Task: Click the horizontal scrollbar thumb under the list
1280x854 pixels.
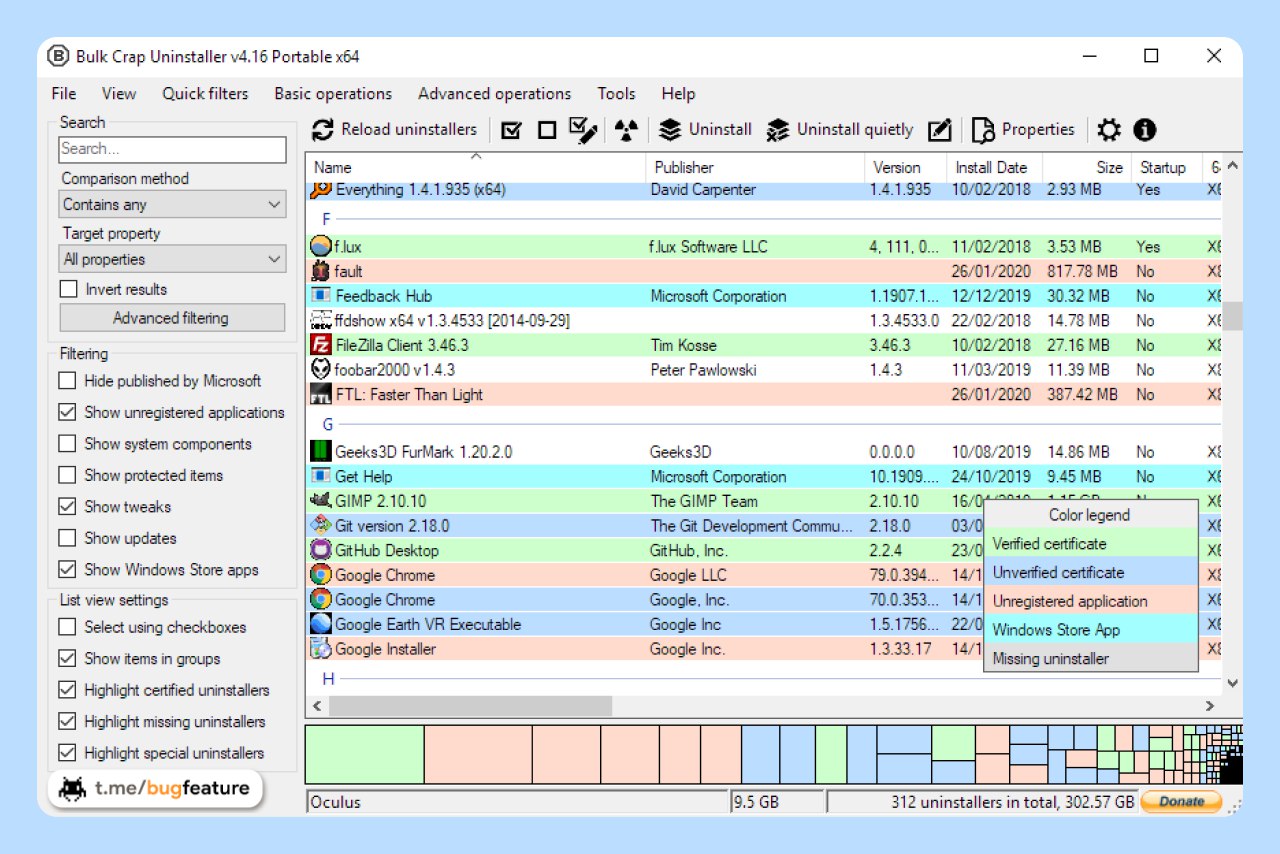Action: (x=470, y=706)
